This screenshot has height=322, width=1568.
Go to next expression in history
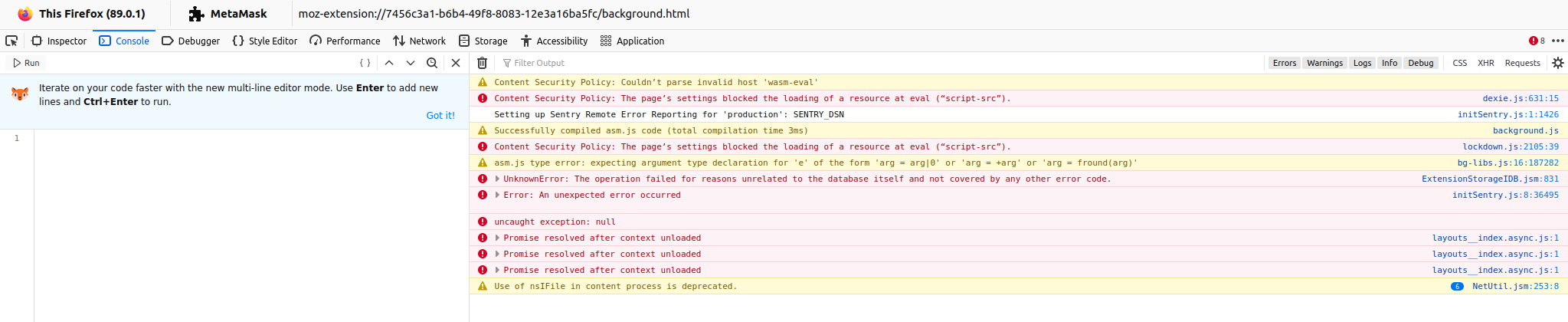click(411, 63)
